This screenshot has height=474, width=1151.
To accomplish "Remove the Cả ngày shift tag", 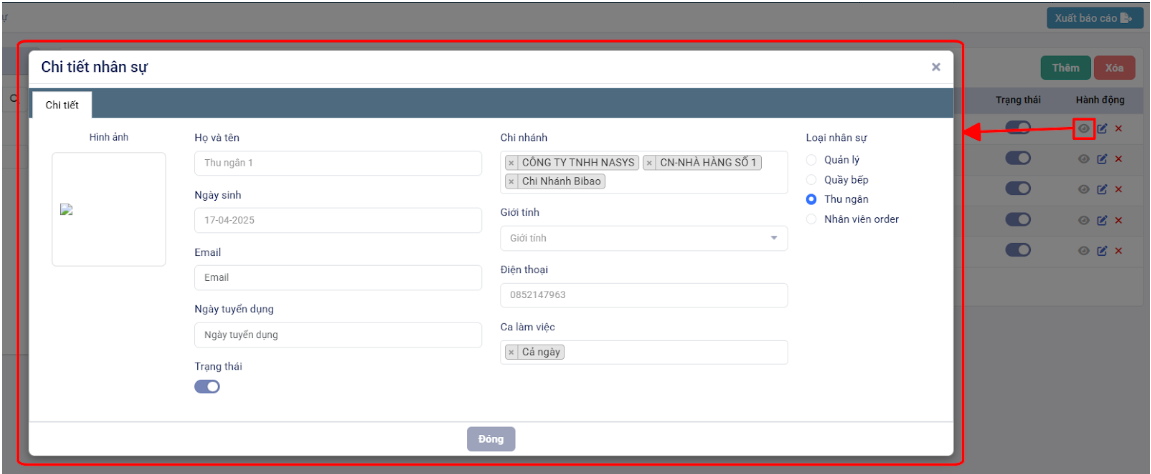I will click(512, 352).
